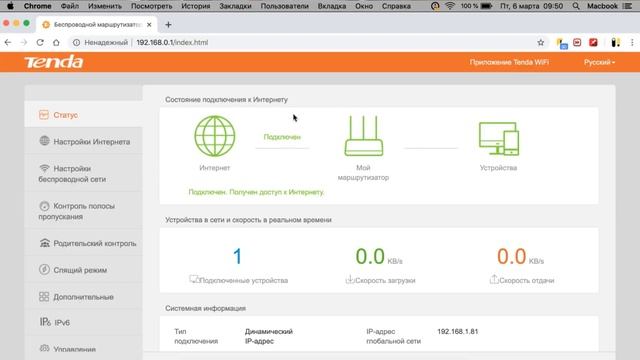Open Internet Settings (Настройки Интернета)

(x=83, y=142)
